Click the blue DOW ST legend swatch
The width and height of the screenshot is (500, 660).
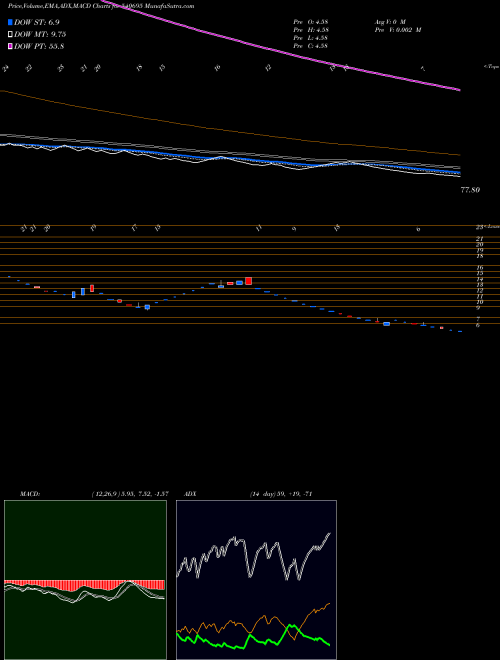click(10, 22)
